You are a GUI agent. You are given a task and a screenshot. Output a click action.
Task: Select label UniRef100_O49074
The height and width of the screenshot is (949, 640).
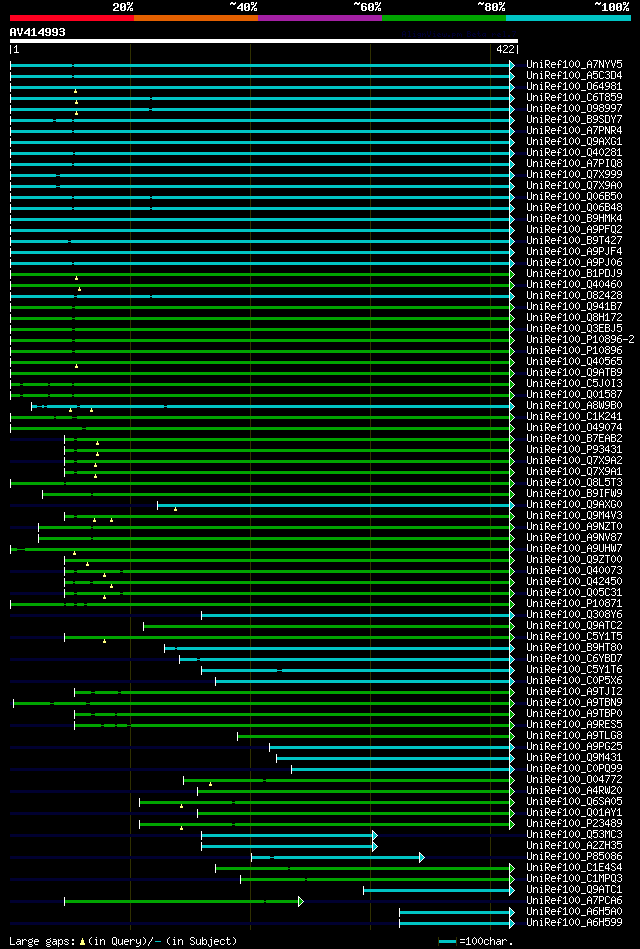575,427
